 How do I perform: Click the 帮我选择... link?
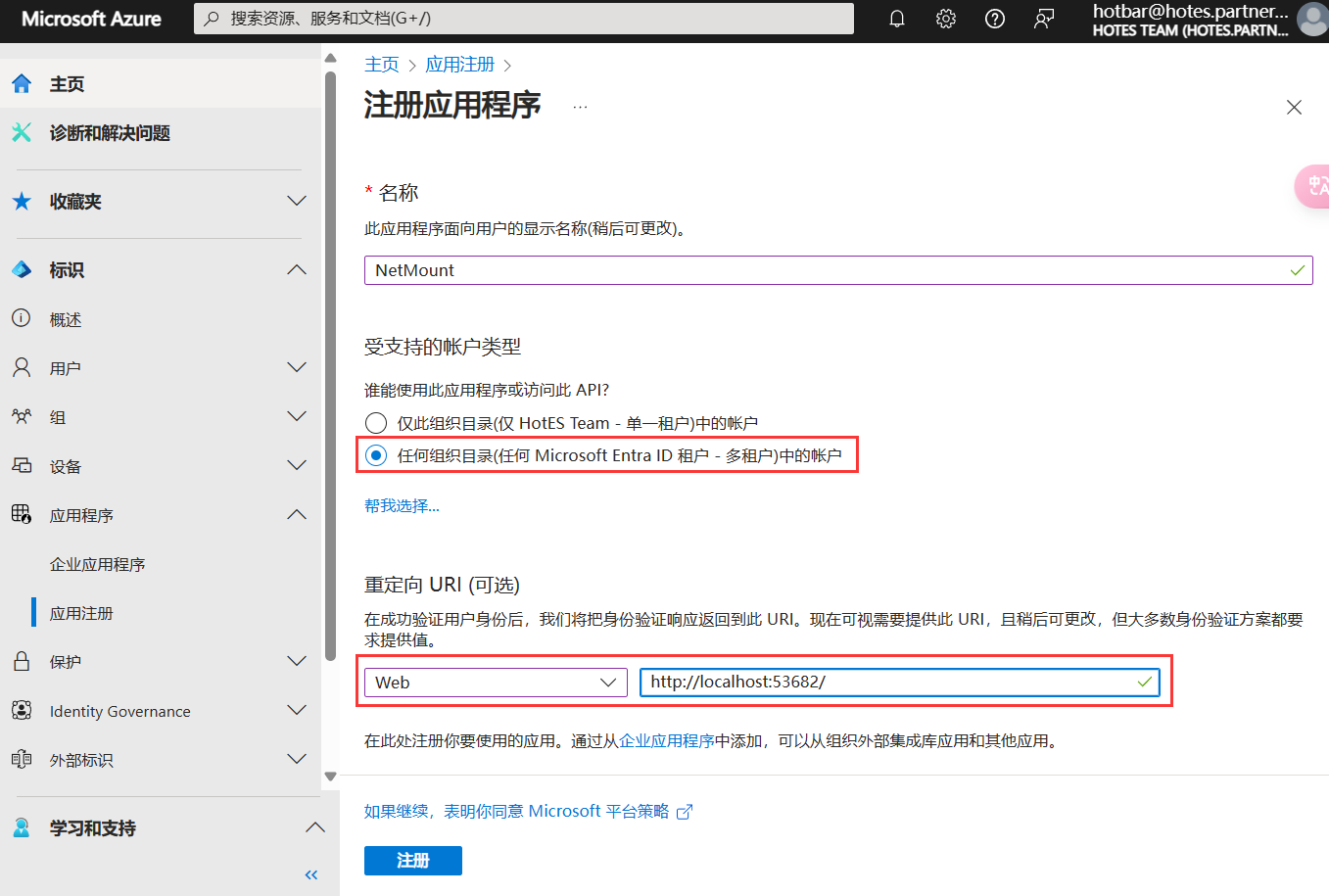tap(402, 505)
